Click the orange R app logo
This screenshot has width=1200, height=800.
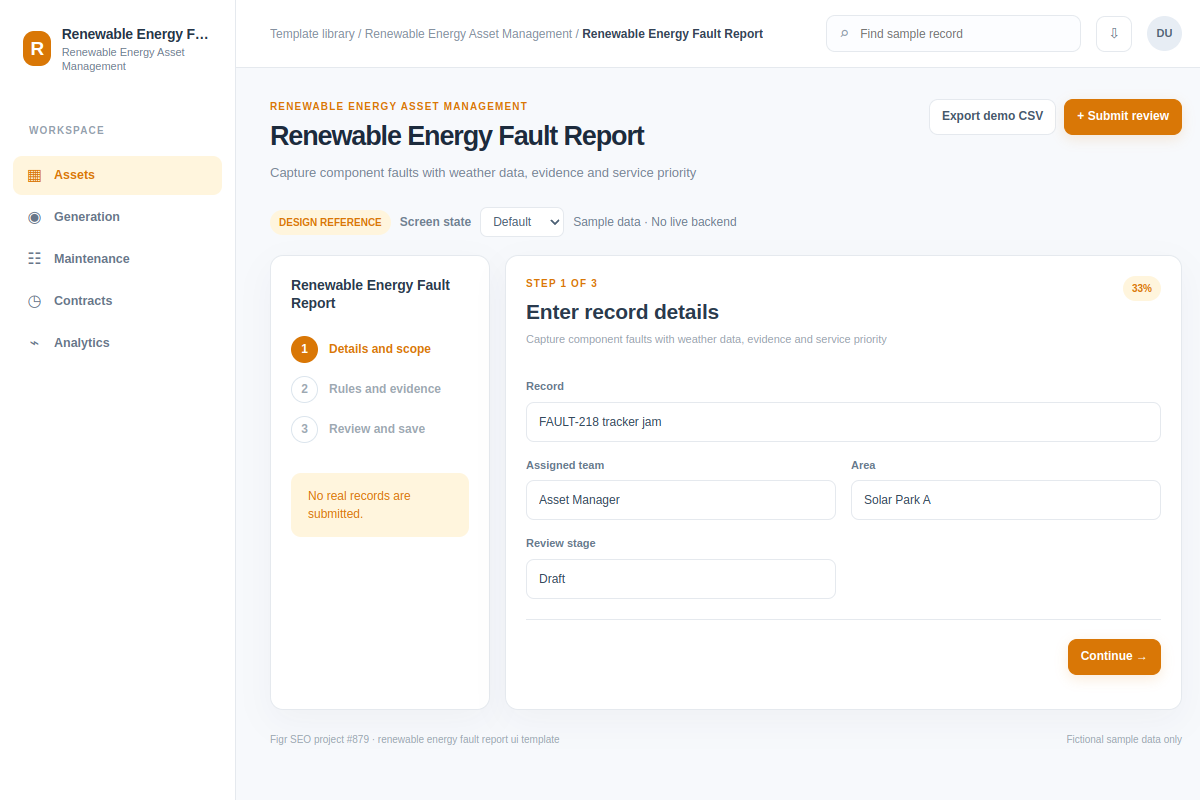37,48
